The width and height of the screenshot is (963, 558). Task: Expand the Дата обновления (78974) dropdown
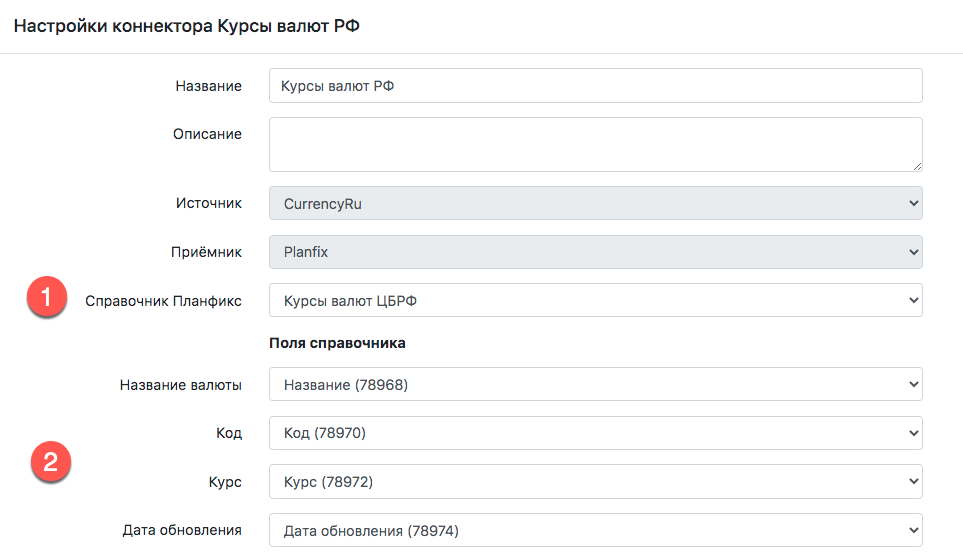pyautogui.click(x=595, y=530)
